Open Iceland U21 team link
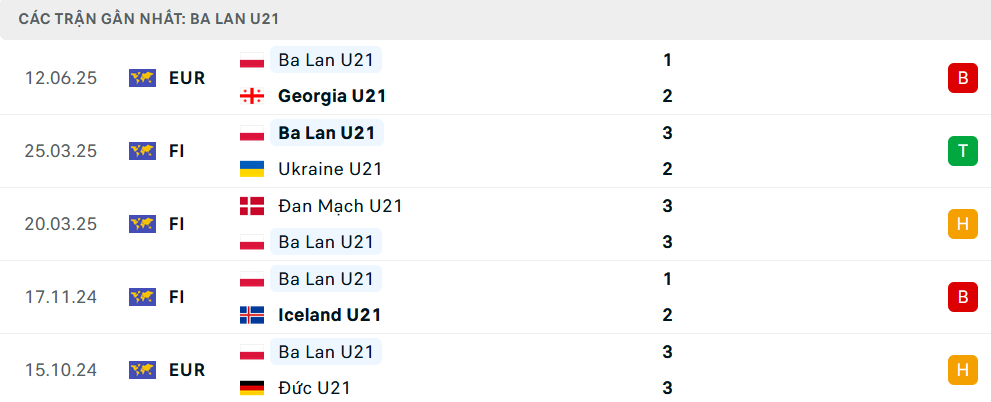Image resolution: width=991 pixels, height=402 pixels. (x=329, y=315)
